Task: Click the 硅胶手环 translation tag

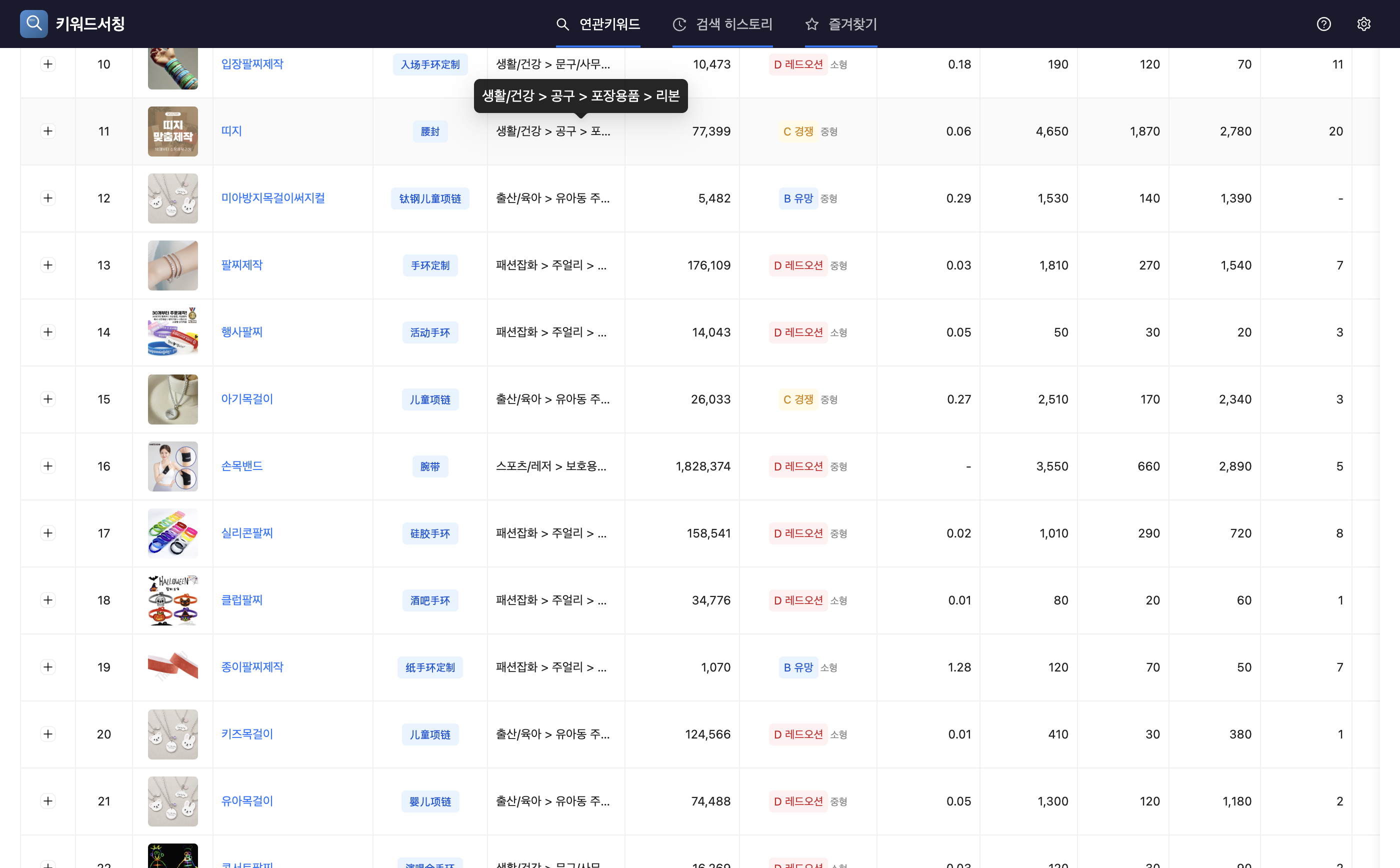Action: point(430,534)
